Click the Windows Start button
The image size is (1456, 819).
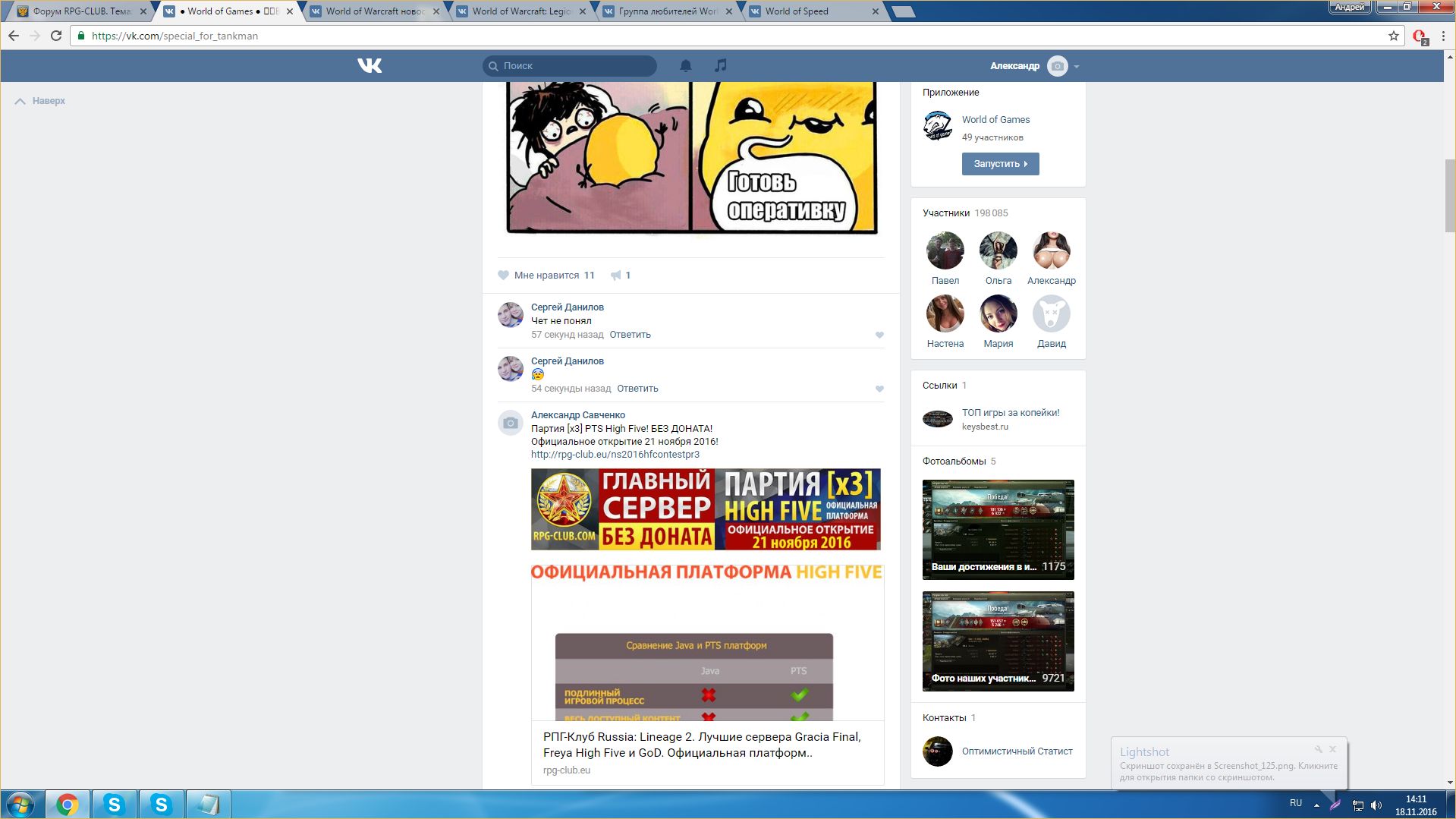(20, 805)
